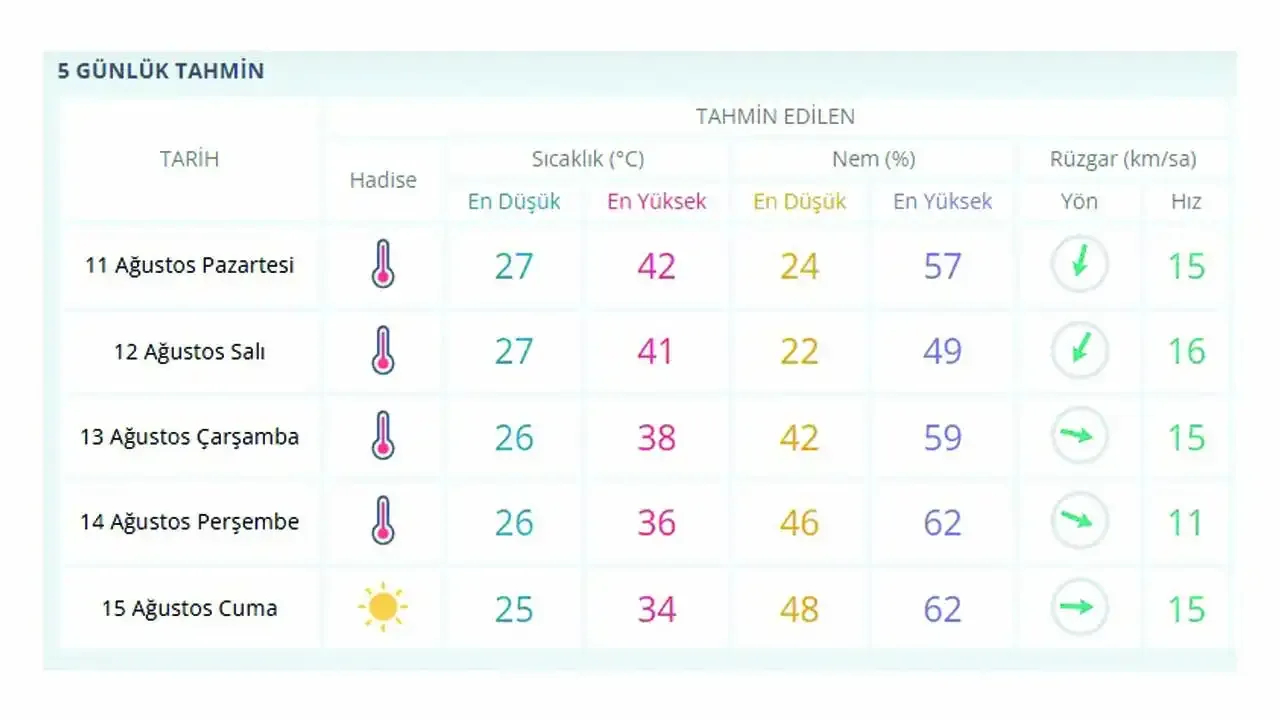Select the 13 Ağustos Çarşamba date cell
The height and width of the screenshot is (720, 1280).
click(x=189, y=437)
